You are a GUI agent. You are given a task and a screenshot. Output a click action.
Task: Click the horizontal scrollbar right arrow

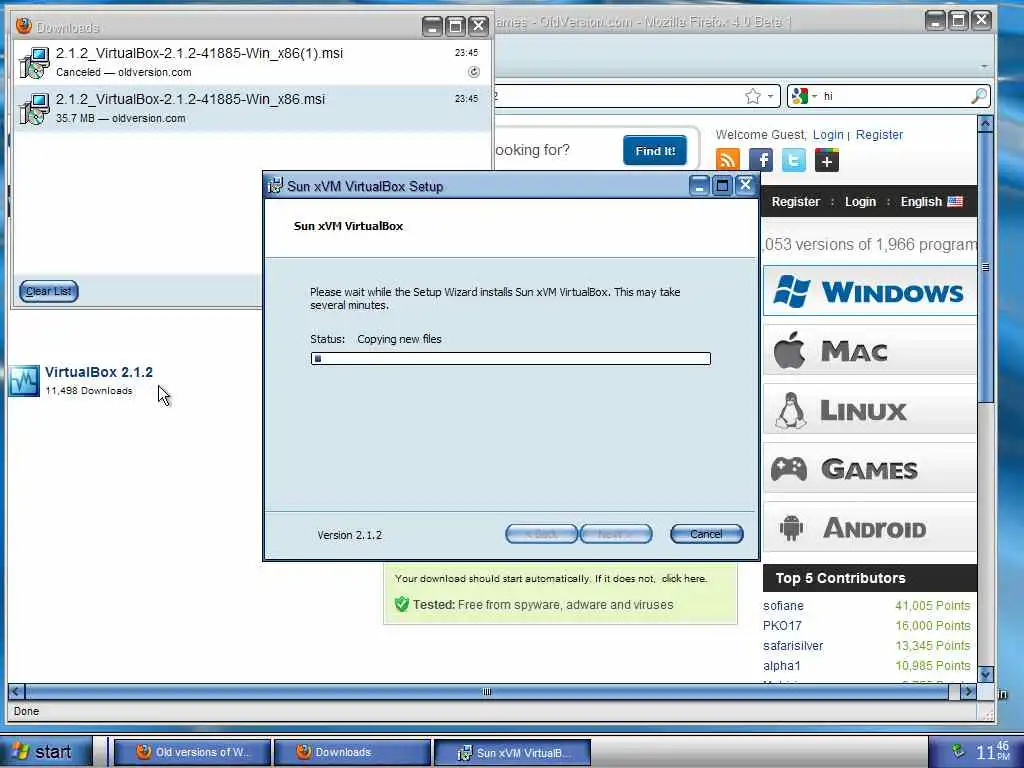[968, 692]
